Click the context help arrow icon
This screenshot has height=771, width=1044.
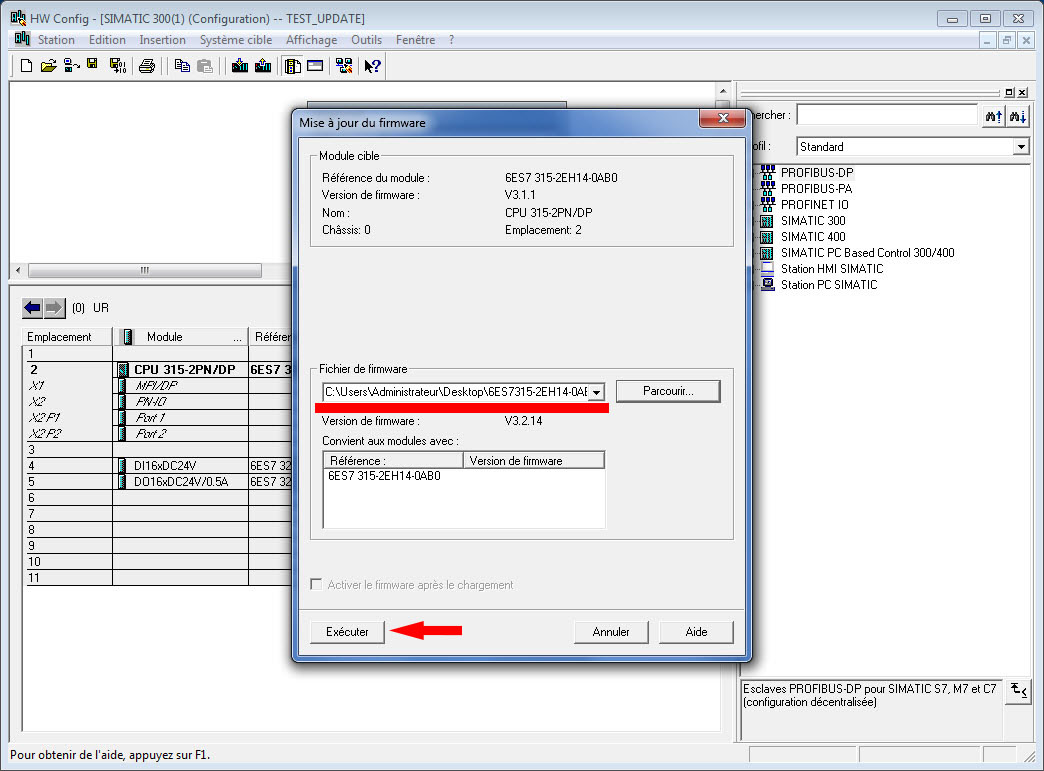coord(372,66)
